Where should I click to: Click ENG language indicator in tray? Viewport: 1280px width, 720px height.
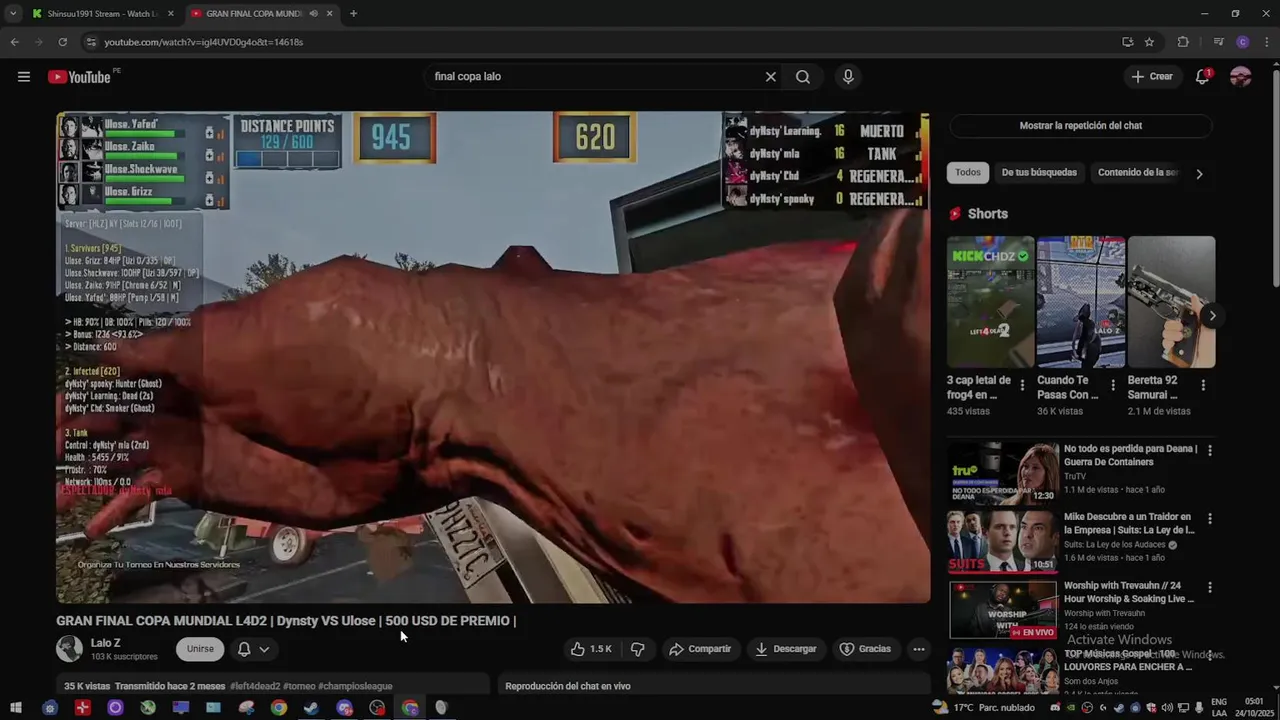pyautogui.click(x=1219, y=708)
